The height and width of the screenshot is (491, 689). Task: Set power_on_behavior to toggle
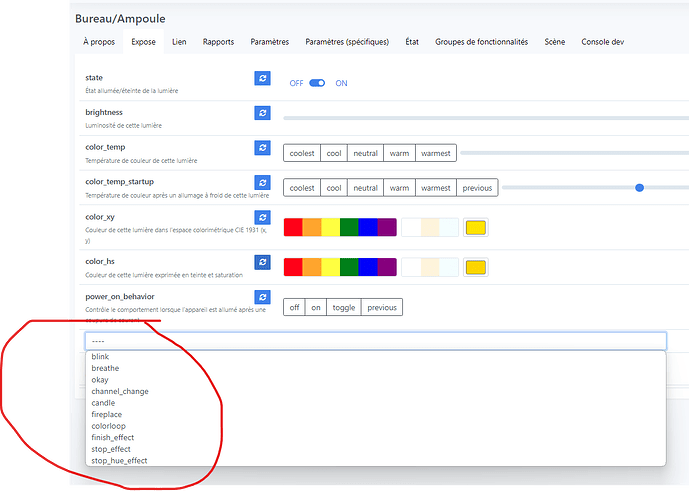tap(344, 307)
